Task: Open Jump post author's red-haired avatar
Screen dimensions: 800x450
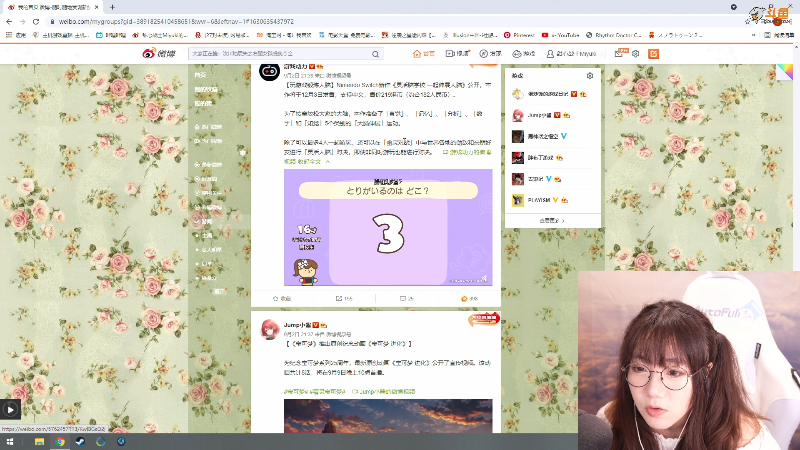Action: coord(269,330)
